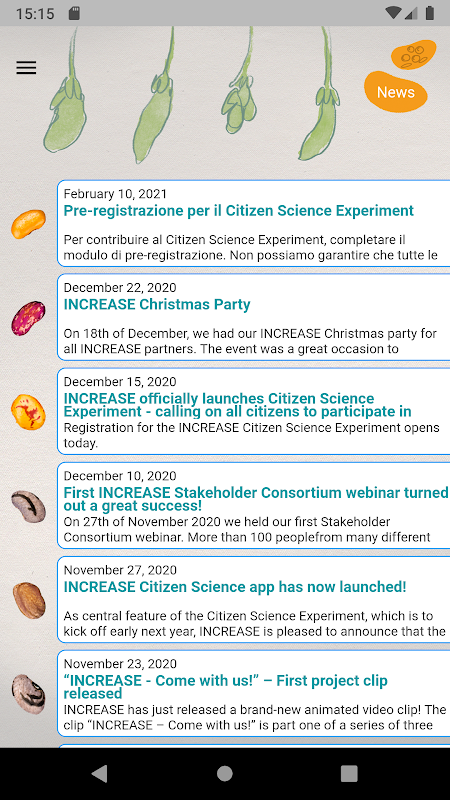Tap the December 22, 2020 news card preview text
The height and width of the screenshot is (800, 450).
click(x=250, y=341)
